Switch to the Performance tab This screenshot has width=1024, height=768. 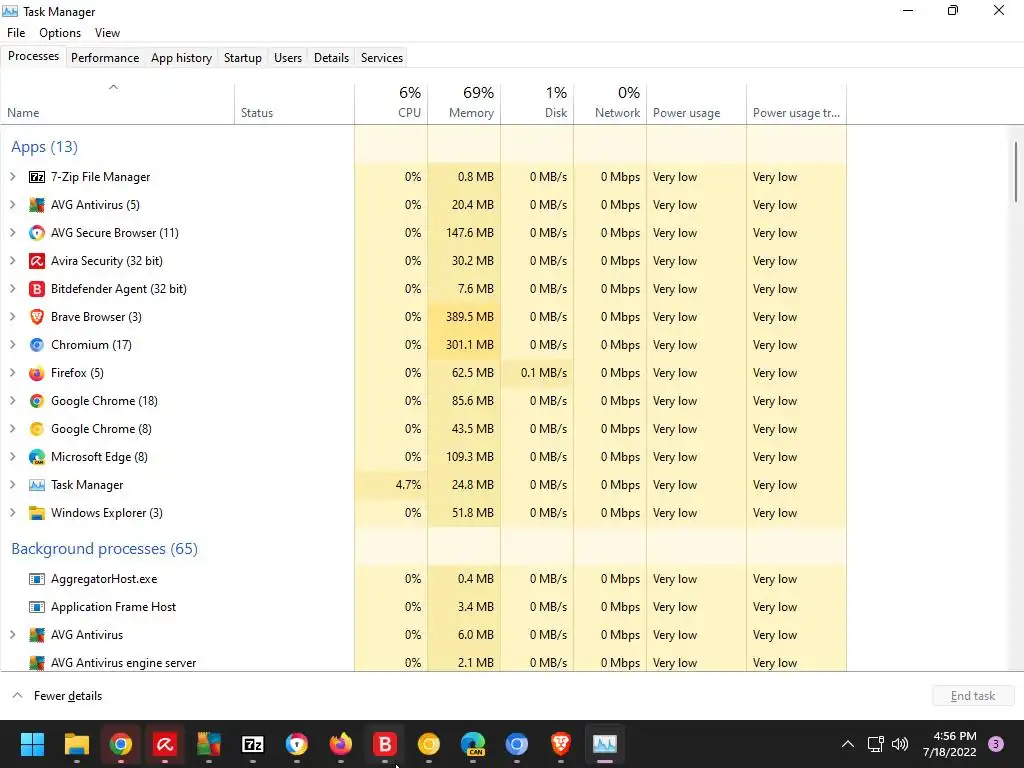click(105, 57)
